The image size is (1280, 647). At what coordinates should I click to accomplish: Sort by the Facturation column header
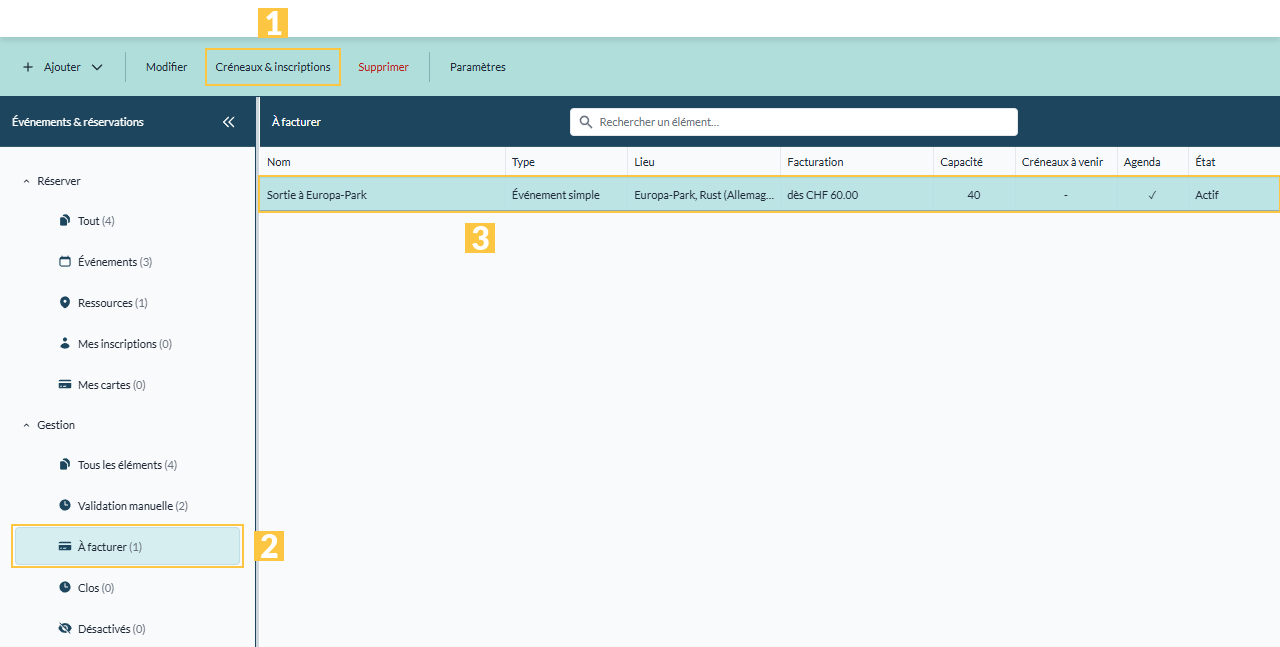point(815,162)
